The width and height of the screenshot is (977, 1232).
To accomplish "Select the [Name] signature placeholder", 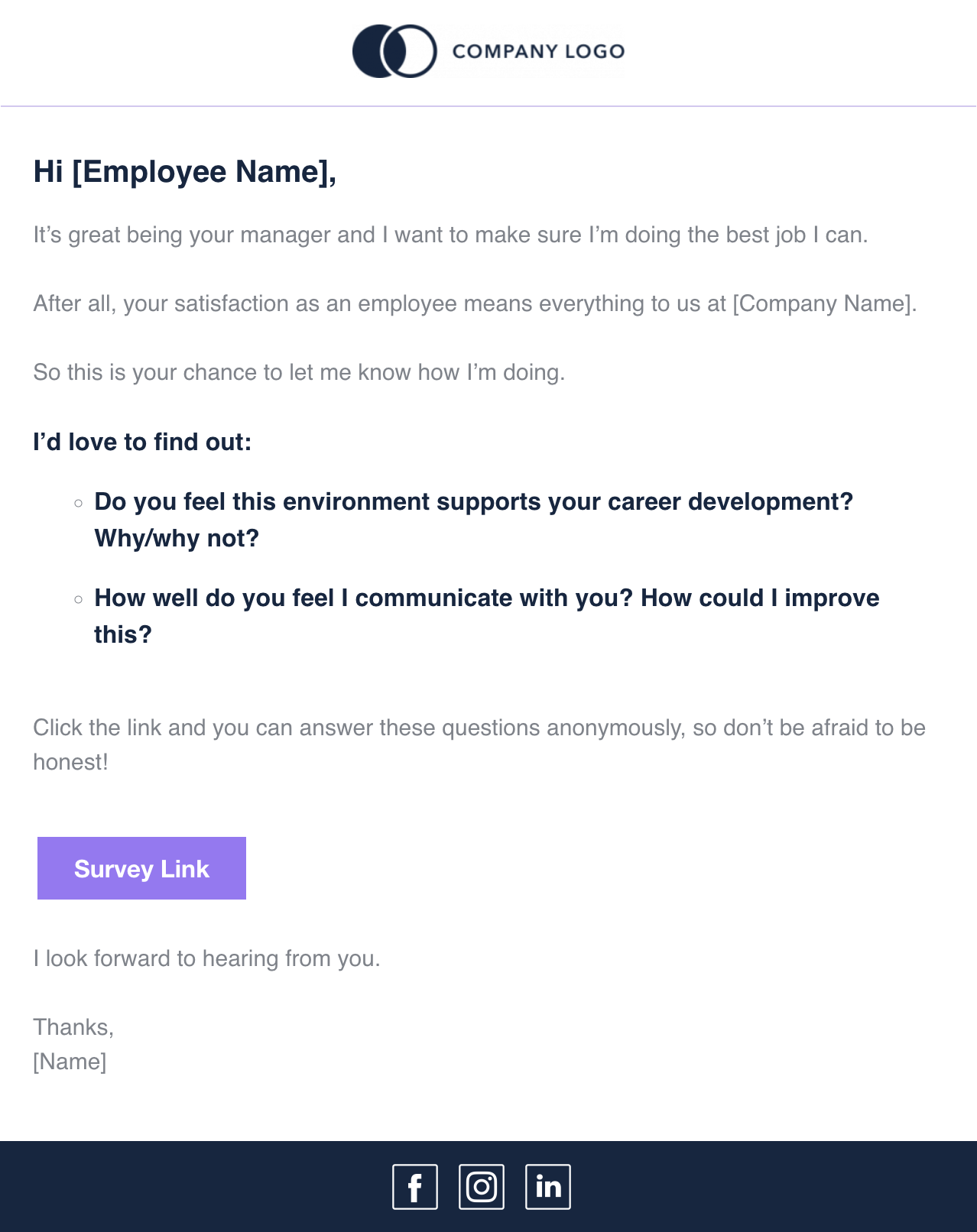I will pyautogui.click(x=70, y=1062).
